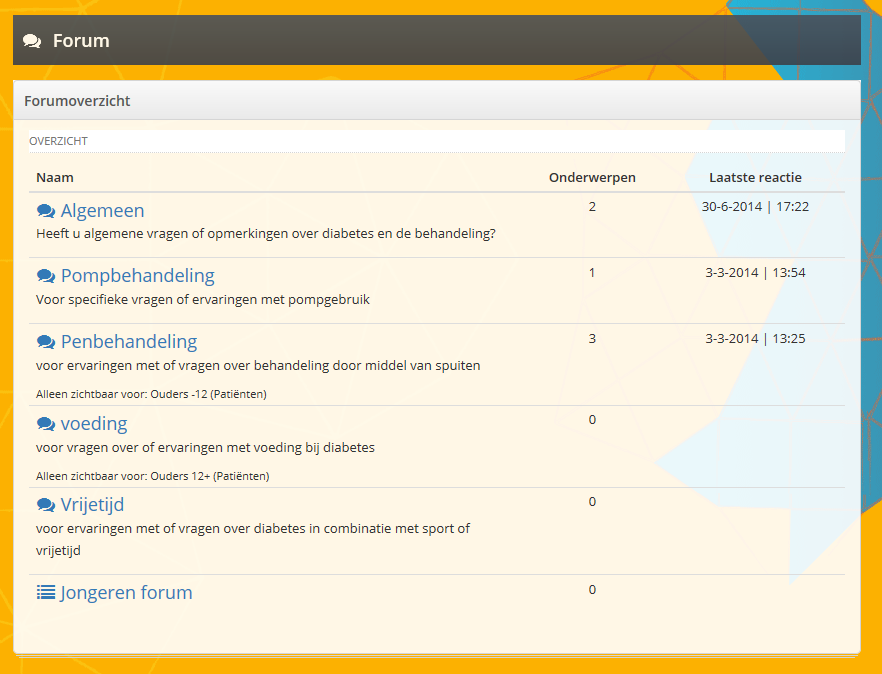Select the OVERZICHT breadcrumb tab
882x674 pixels.
tap(58, 141)
